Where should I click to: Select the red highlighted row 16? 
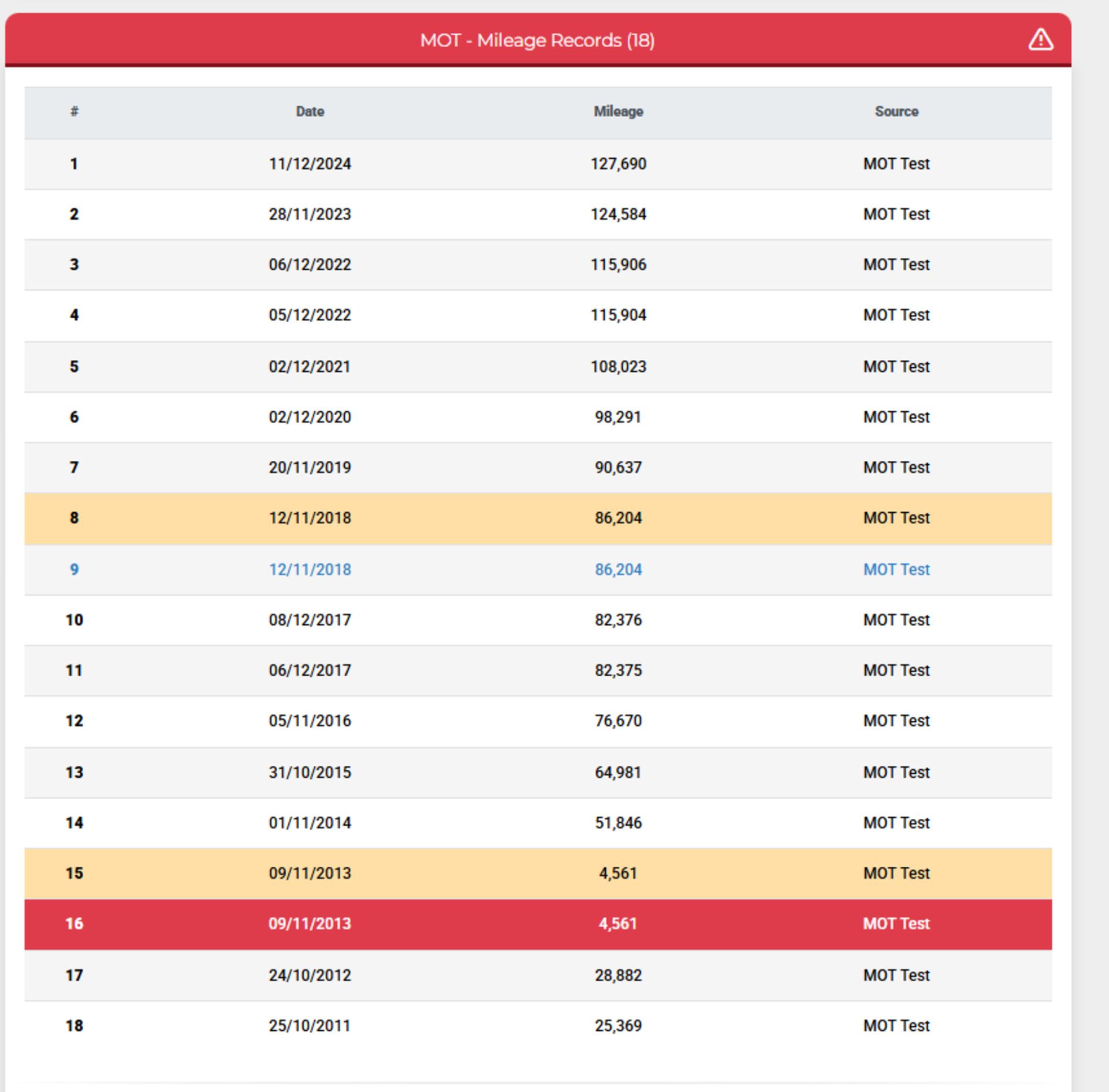pos(537,923)
